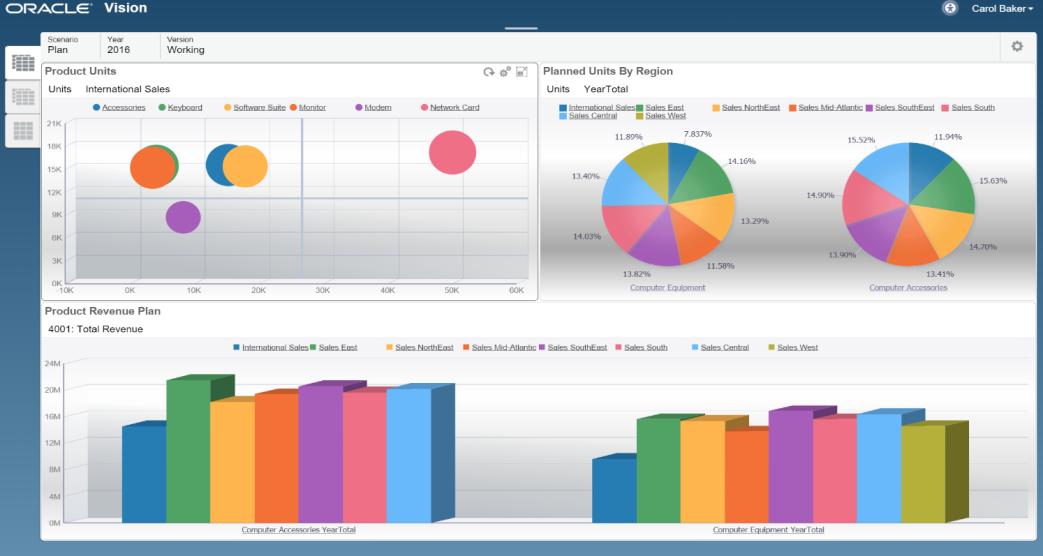Click Sales NorthEast in Product Revenue legend

[424, 347]
